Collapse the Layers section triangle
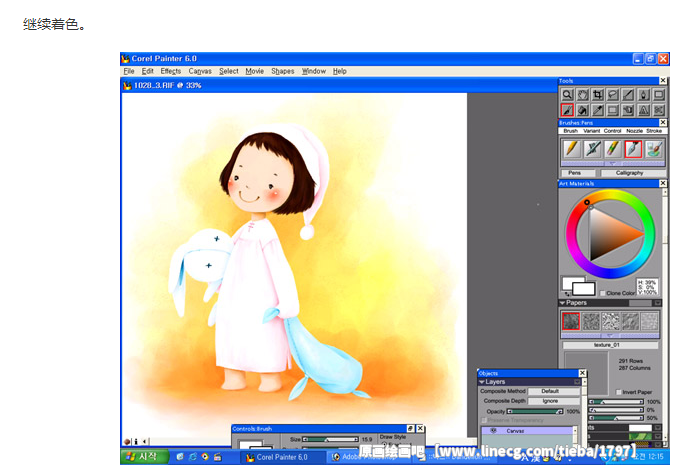The height and width of the screenshot is (470, 677). tap(482, 382)
